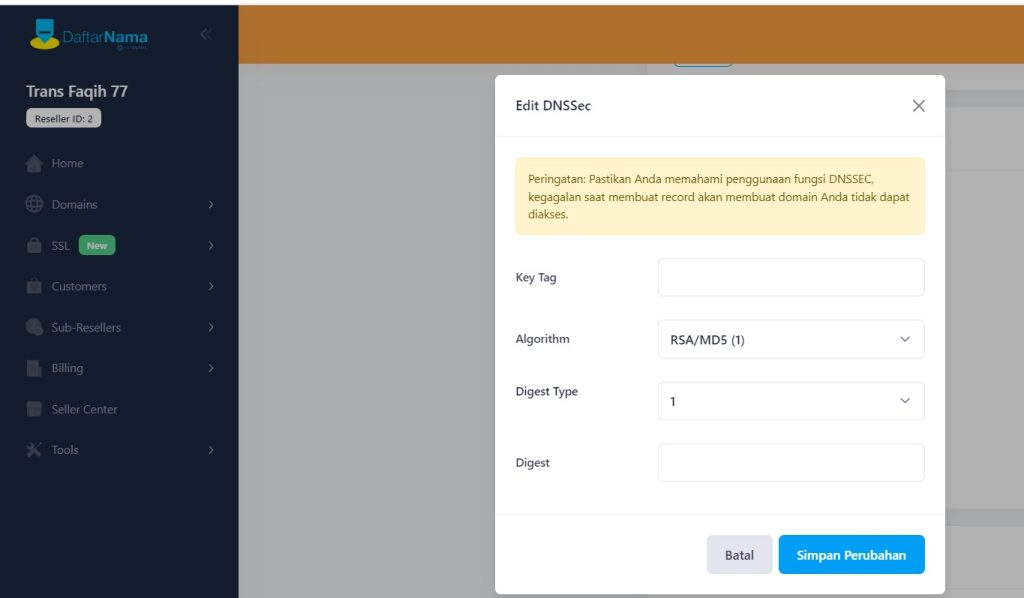
Task: Open the Algorithm dropdown showing RSA/MD5 (1)
Action: (x=791, y=339)
